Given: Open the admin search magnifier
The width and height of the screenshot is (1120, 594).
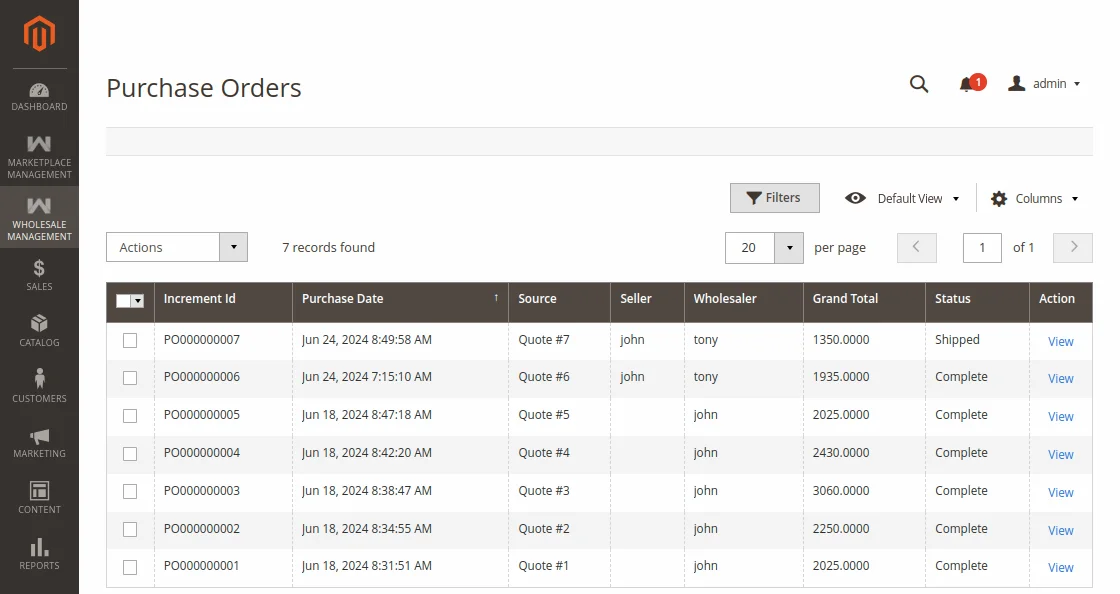Looking at the screenshot, I should 919,84.
